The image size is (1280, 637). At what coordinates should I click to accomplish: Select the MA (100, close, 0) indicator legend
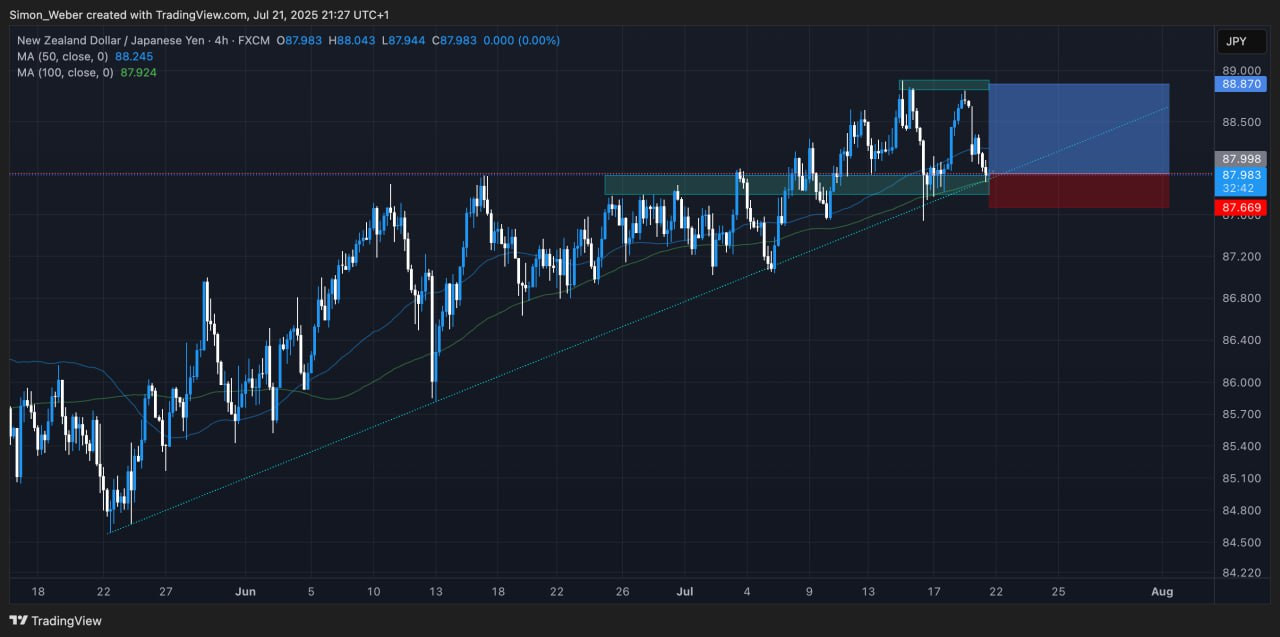pyautogui.click(x=66, y=72)
